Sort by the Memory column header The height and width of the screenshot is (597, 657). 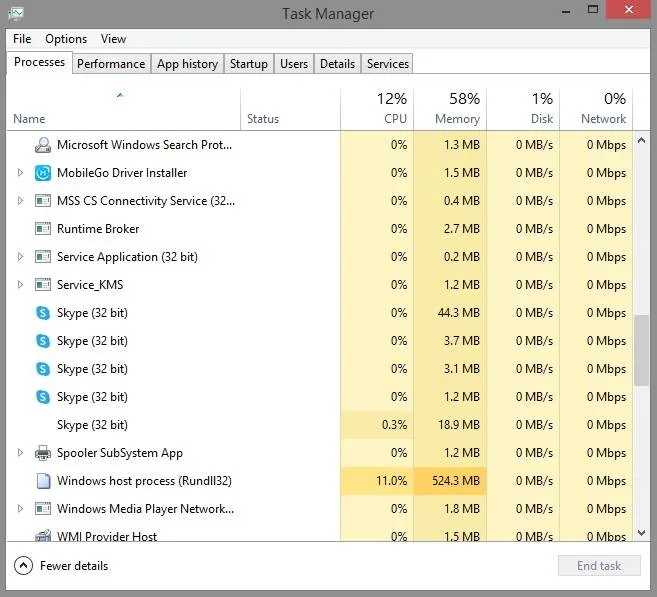pyautogui.click(x=450, y=109)
